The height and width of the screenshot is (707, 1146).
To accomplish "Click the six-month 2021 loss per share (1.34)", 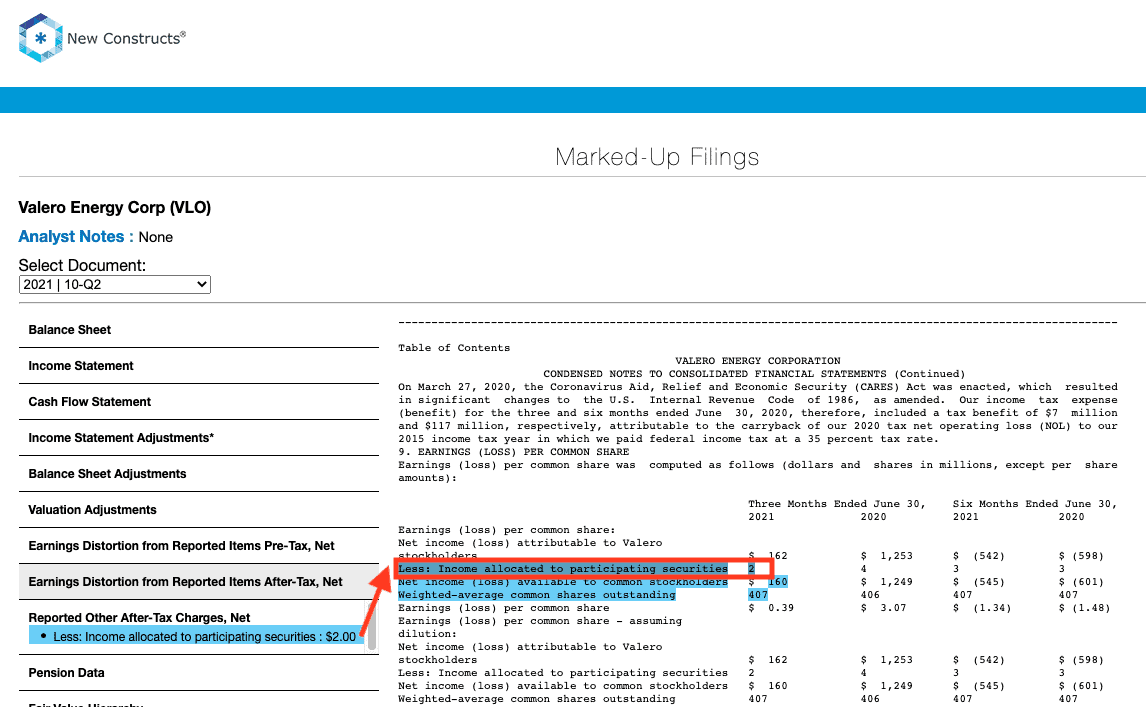I will click(x=992, y=608).
